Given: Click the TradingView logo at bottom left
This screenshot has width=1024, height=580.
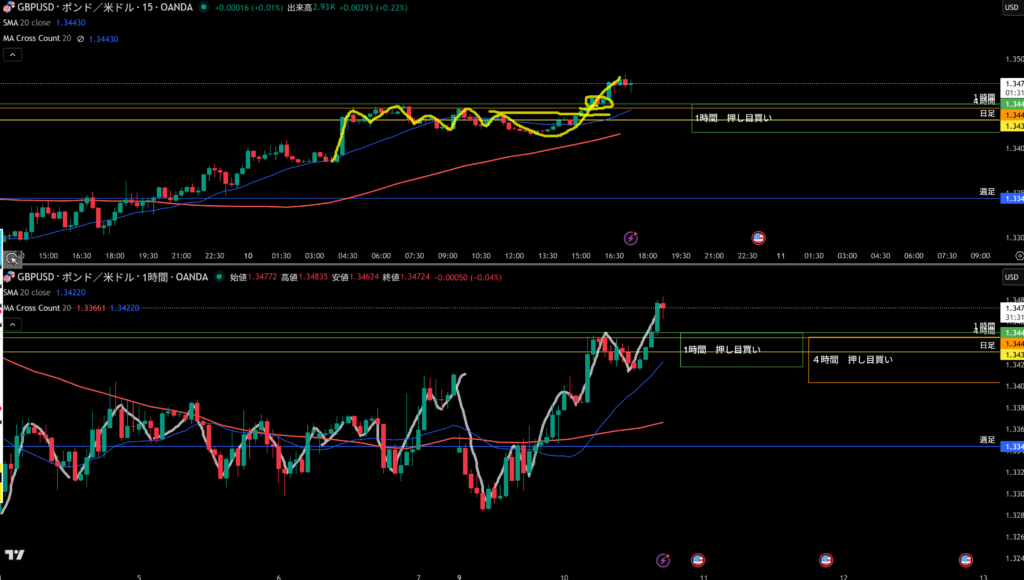Looking at the screenshot, I should point(14,555).
